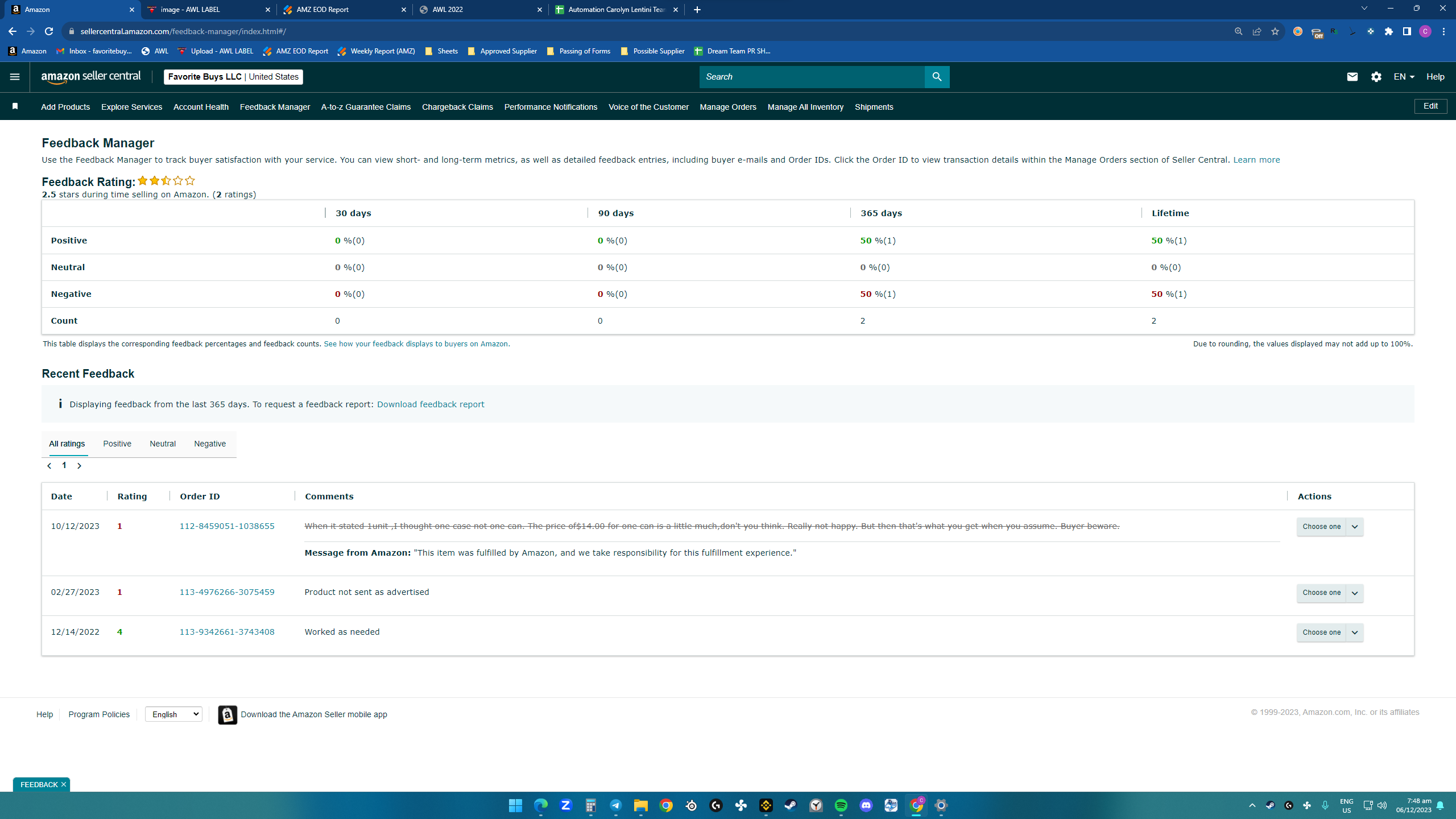Open the browser extensions puzzle icon
This screenshot has height=819, width=1456.
[1389, 31]
